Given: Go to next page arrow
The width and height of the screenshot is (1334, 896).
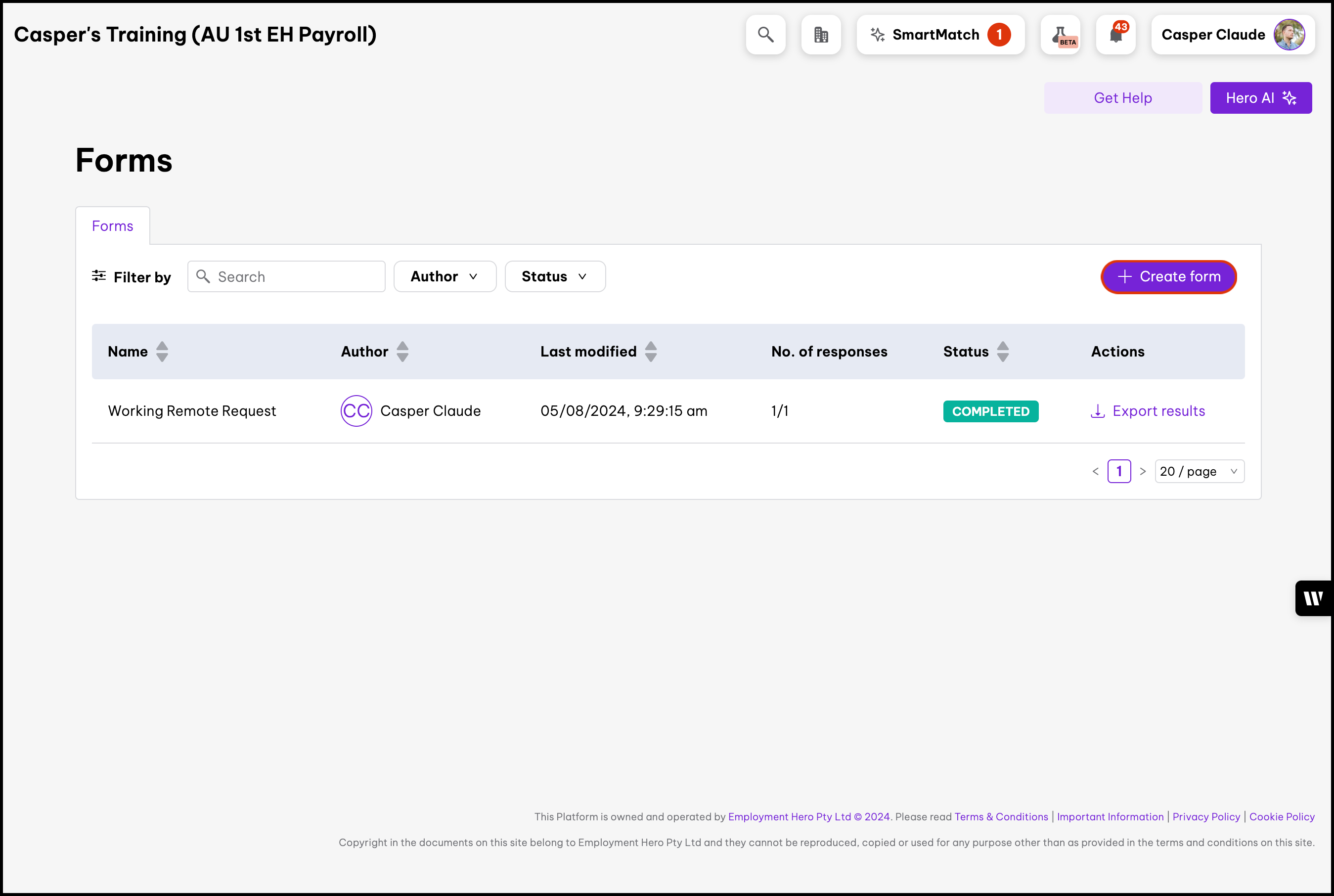Looking at the screenshot, I should coord(1143,471).
